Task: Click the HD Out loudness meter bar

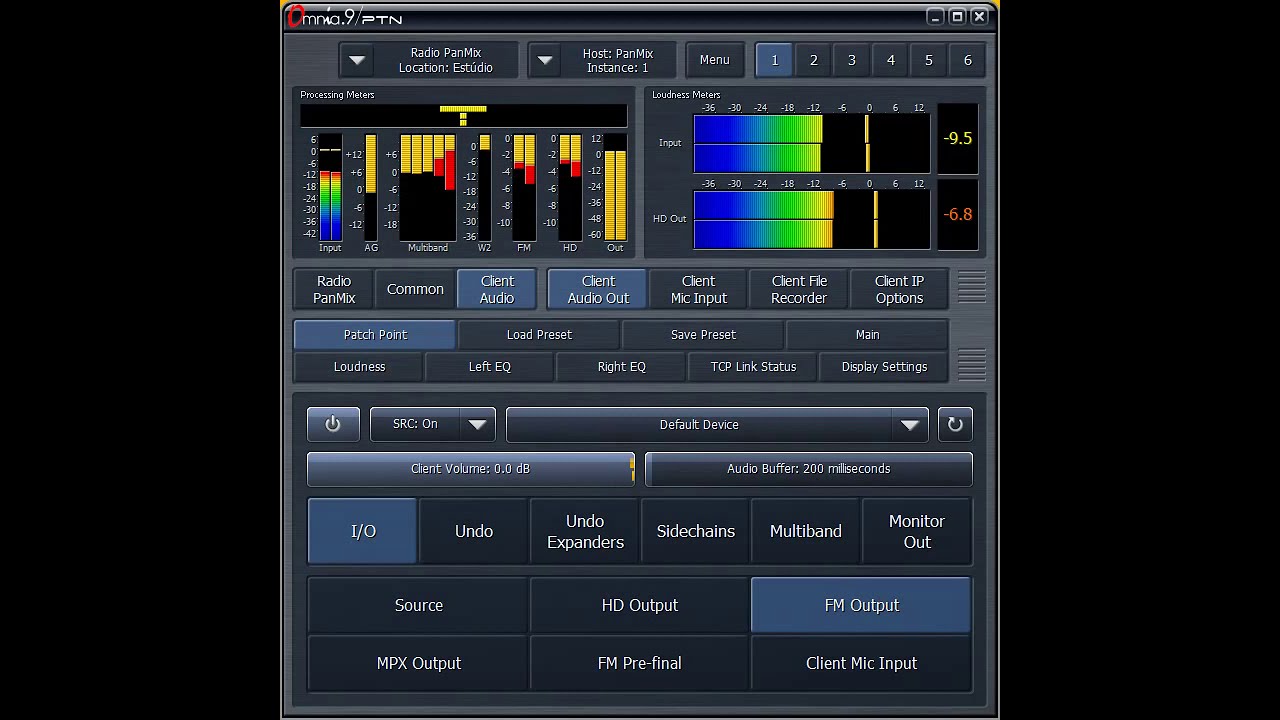Action: click(811, 219)
